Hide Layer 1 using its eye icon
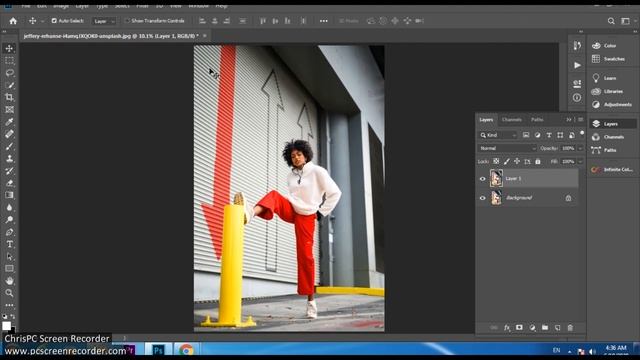The height and width of the screenshot is (360, 640). [x=482, y=179]
